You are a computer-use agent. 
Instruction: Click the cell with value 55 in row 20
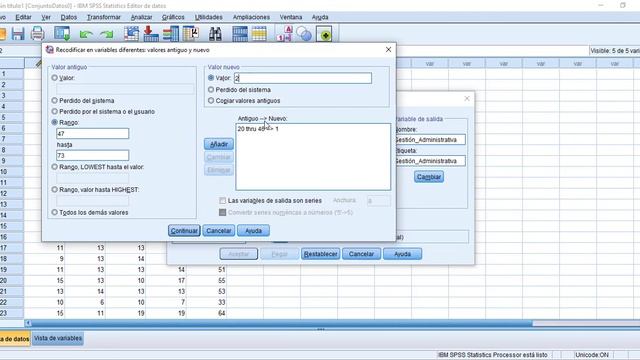208,280
